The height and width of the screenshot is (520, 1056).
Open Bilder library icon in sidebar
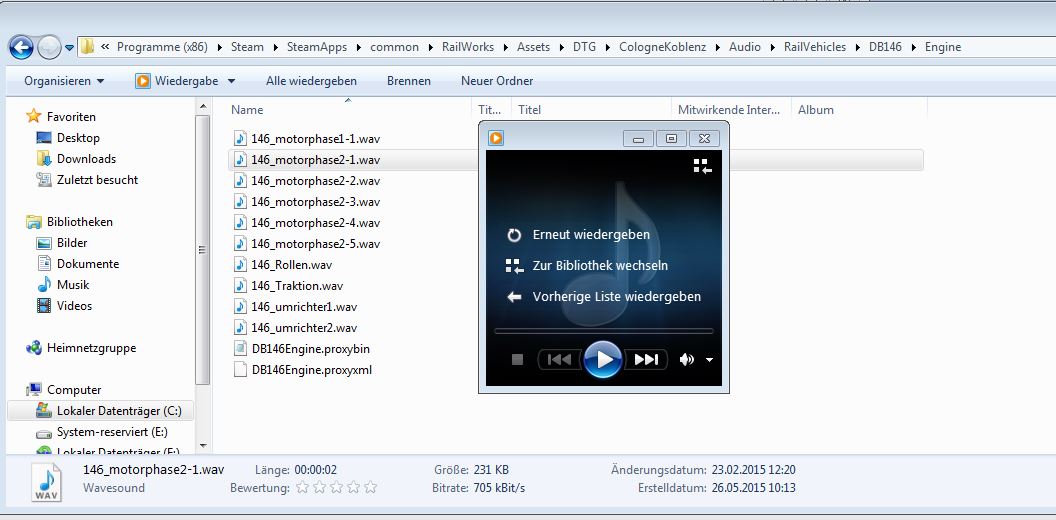pos(44,243)
